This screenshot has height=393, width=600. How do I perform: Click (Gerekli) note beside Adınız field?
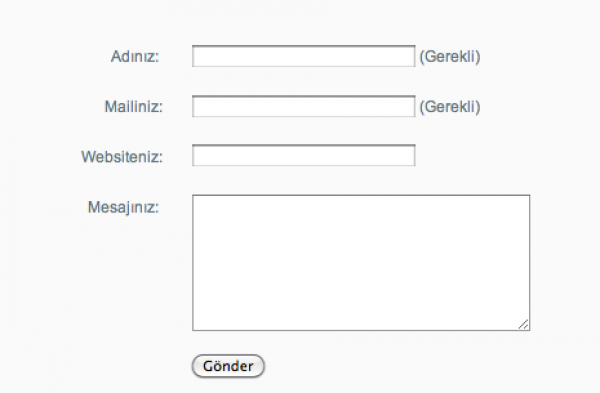click(x=450, y=57)
